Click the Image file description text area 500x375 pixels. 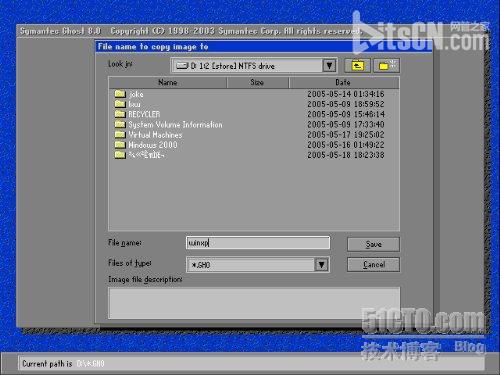pyautogui.click(x=254, y=303)
